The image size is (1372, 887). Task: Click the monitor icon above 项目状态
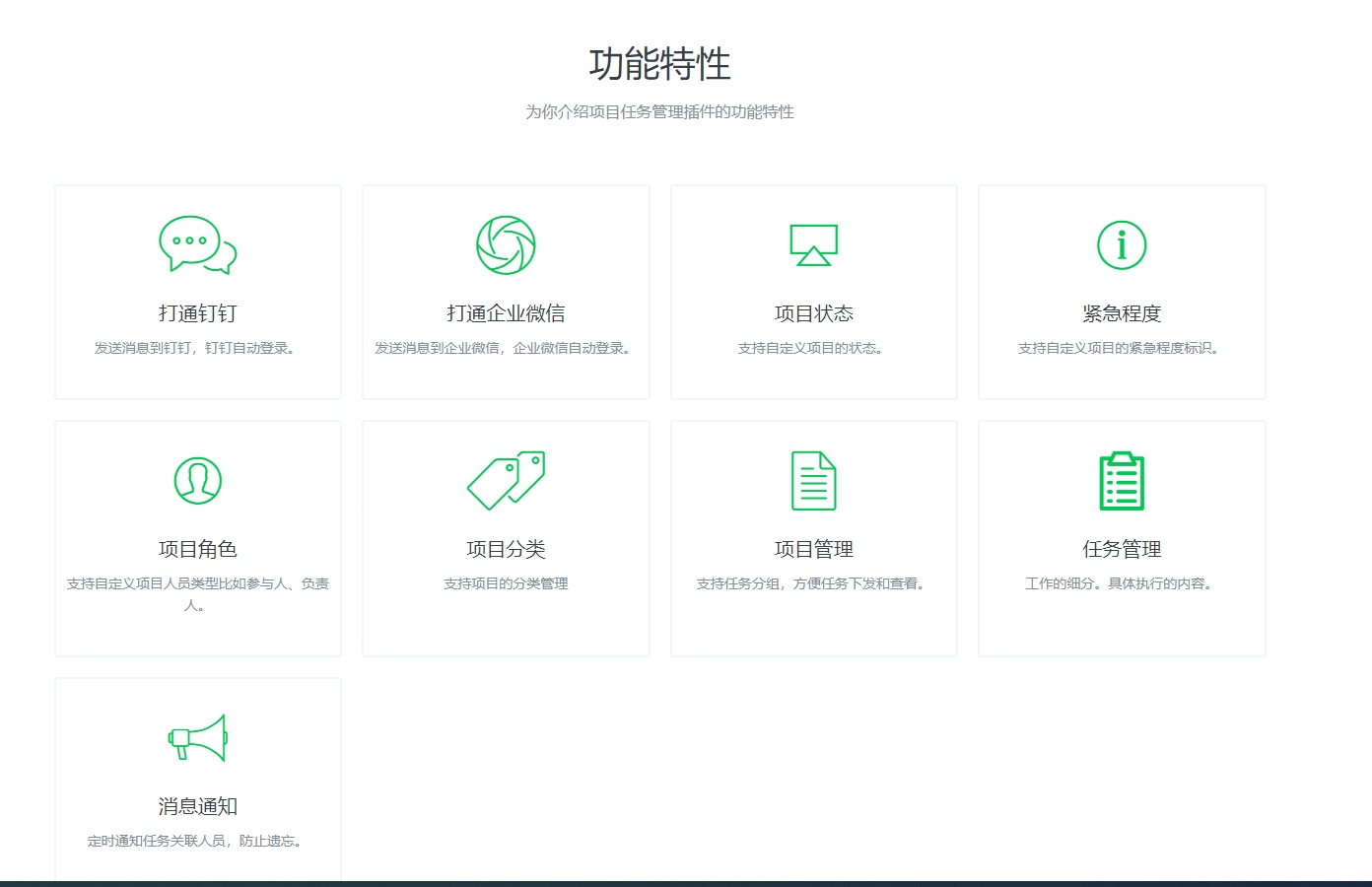pos(813,245)
